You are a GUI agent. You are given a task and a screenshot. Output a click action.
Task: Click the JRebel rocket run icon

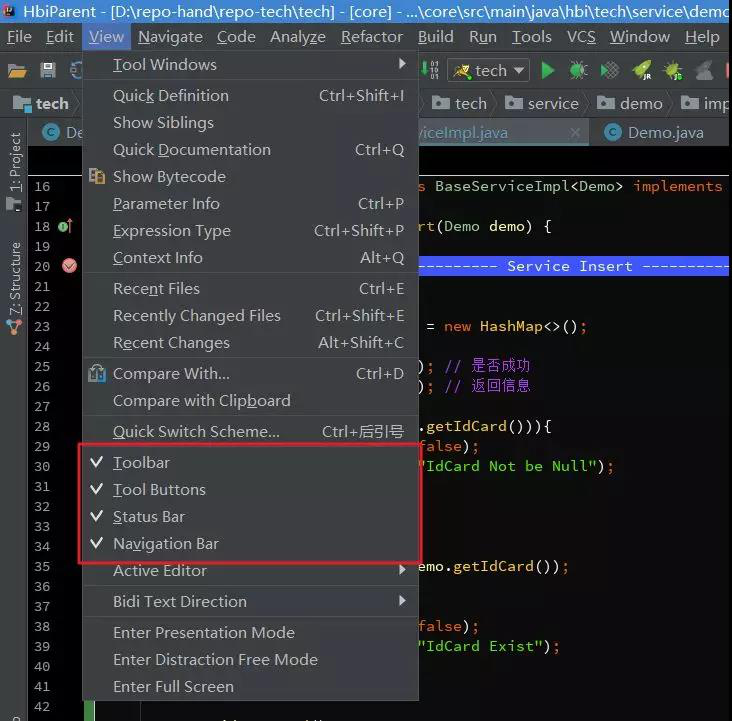[x=641, y=70]
